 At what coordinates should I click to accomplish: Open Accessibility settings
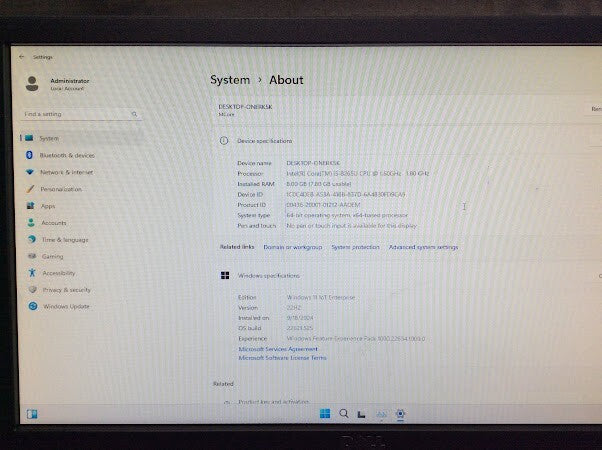click(58, 273)
